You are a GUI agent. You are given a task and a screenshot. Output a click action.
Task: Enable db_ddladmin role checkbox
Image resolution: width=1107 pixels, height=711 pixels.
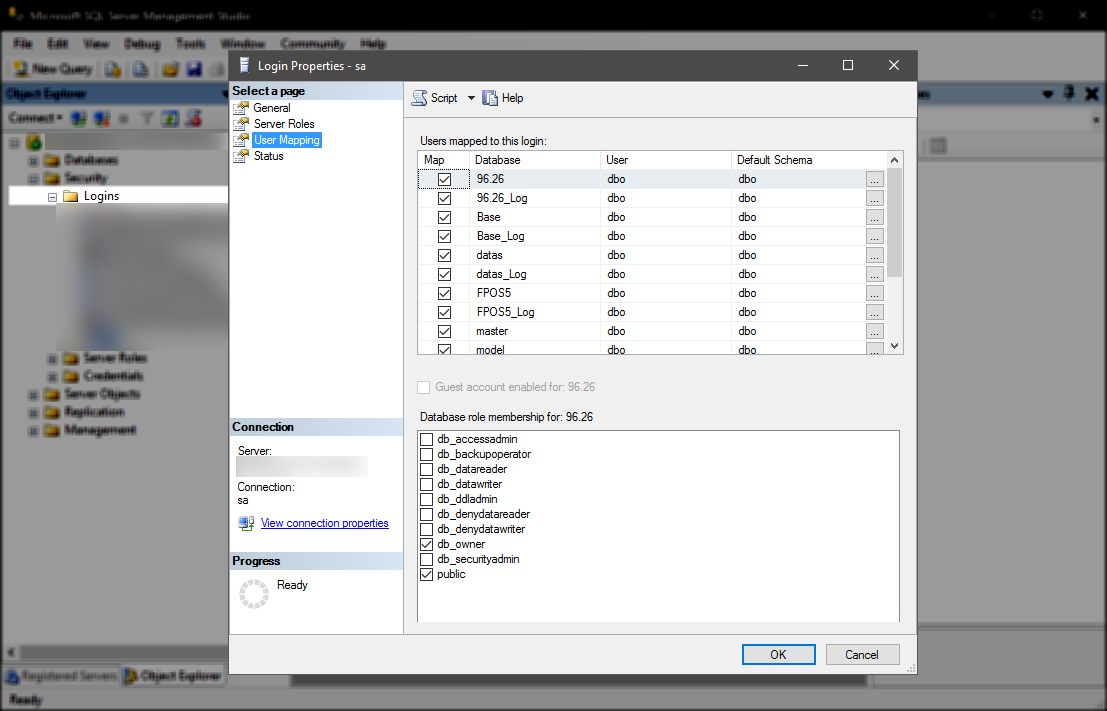(426, 499)
